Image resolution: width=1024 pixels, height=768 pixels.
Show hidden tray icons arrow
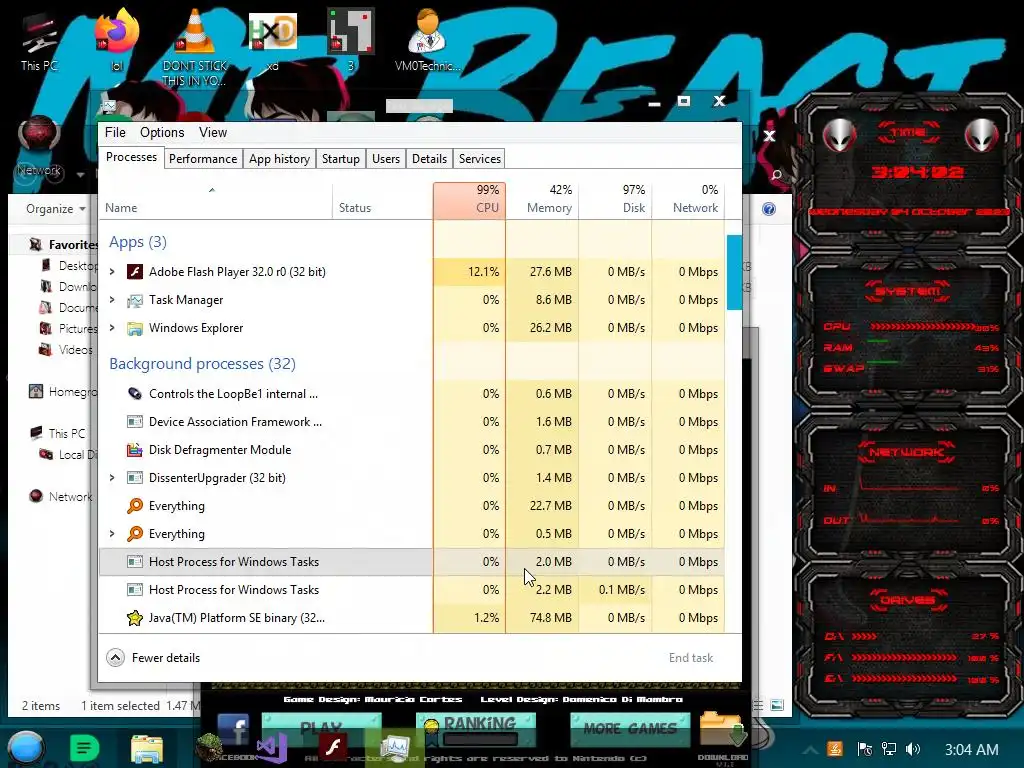click(810, 750)
